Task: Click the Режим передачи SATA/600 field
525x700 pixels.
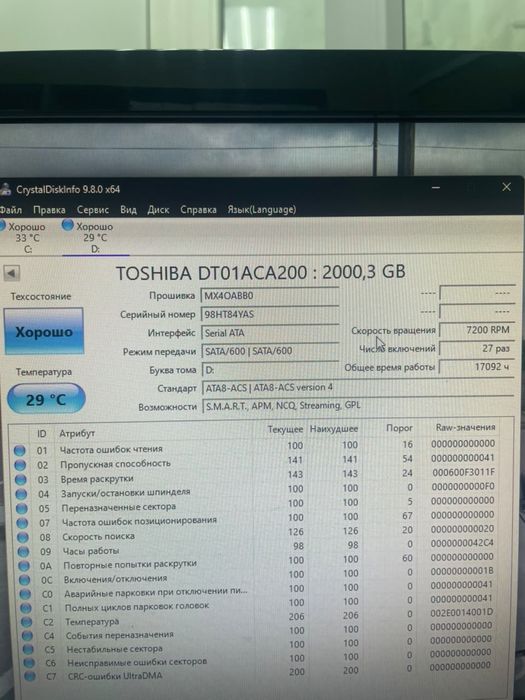Action: (x=270, y=351)
